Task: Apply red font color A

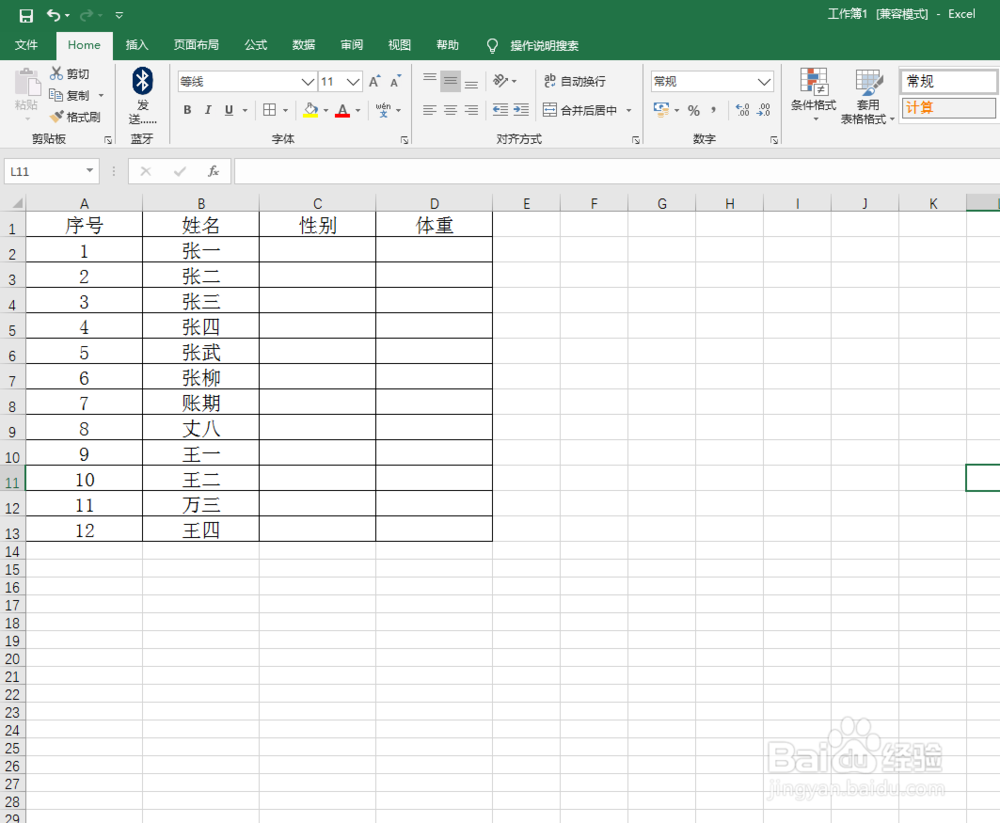Action: pos(342,110)
